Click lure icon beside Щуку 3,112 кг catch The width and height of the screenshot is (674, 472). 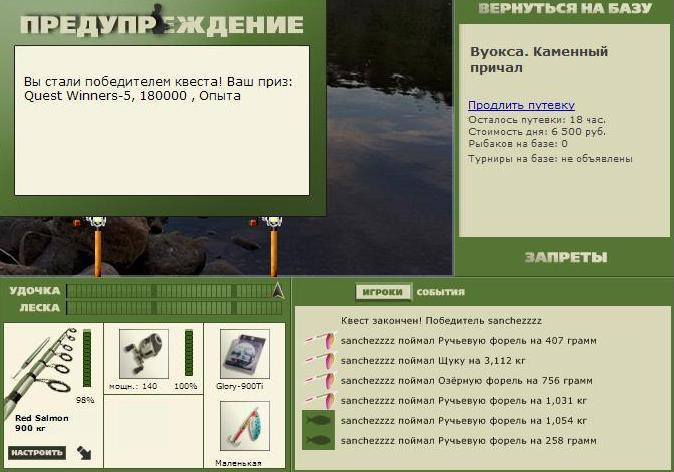319,361
